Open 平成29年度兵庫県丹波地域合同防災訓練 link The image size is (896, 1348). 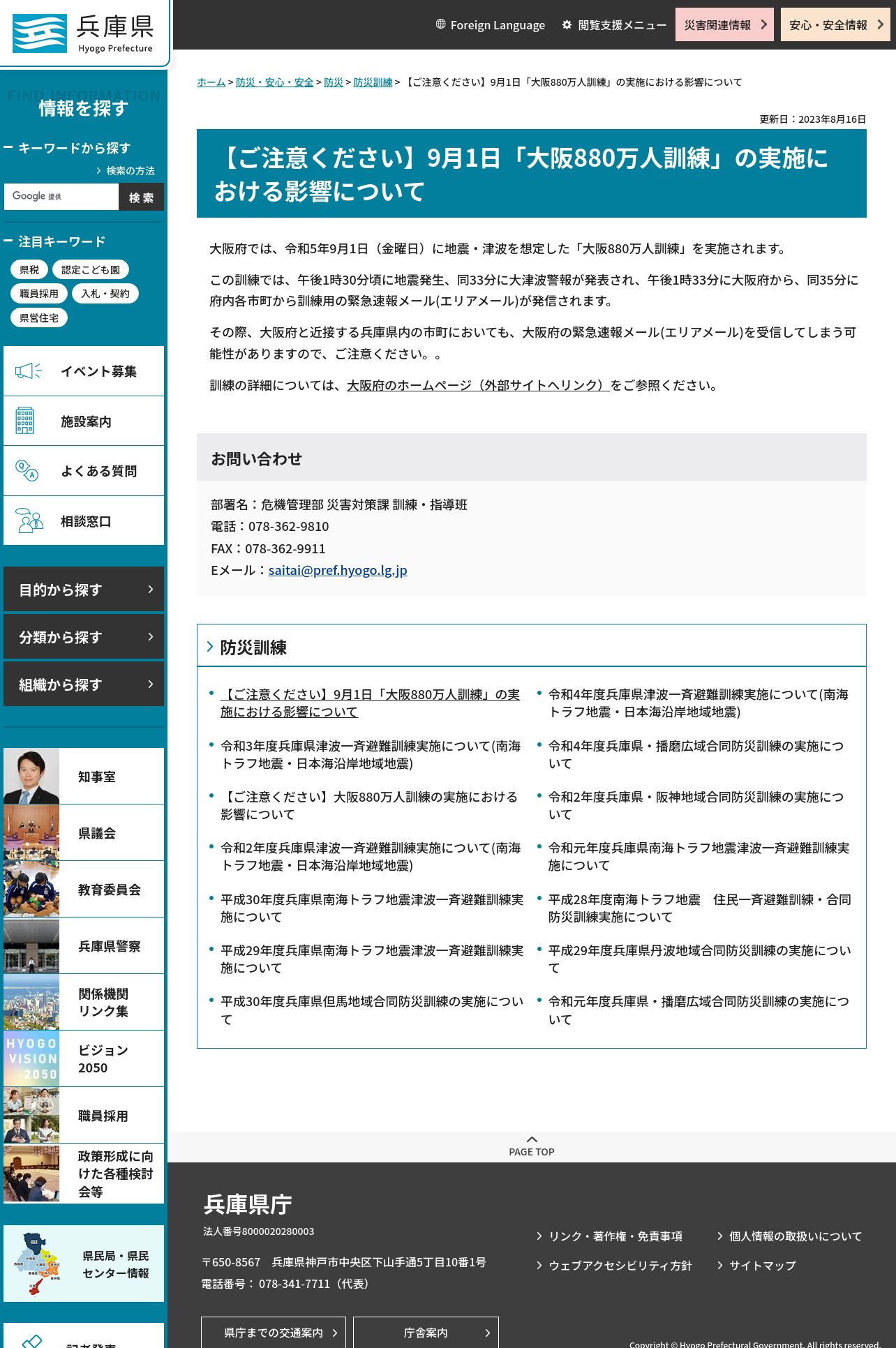(700, 959)
